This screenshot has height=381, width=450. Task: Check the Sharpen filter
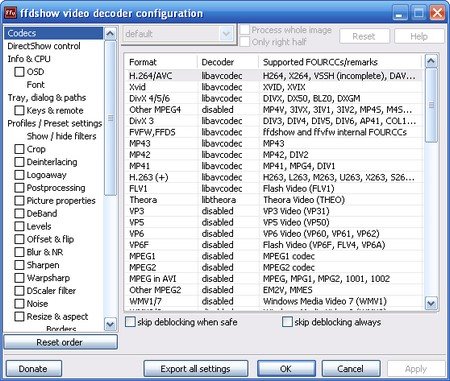click(19, 265)
